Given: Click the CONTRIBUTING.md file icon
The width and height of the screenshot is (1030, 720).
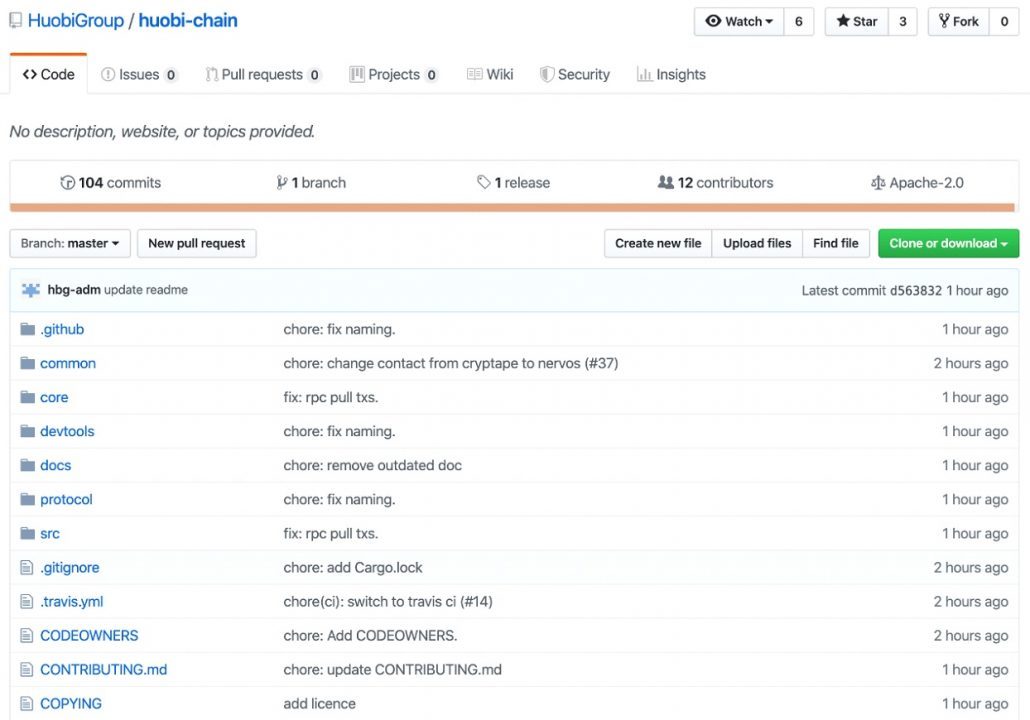Looking at the screenshot, I should 26,669.
